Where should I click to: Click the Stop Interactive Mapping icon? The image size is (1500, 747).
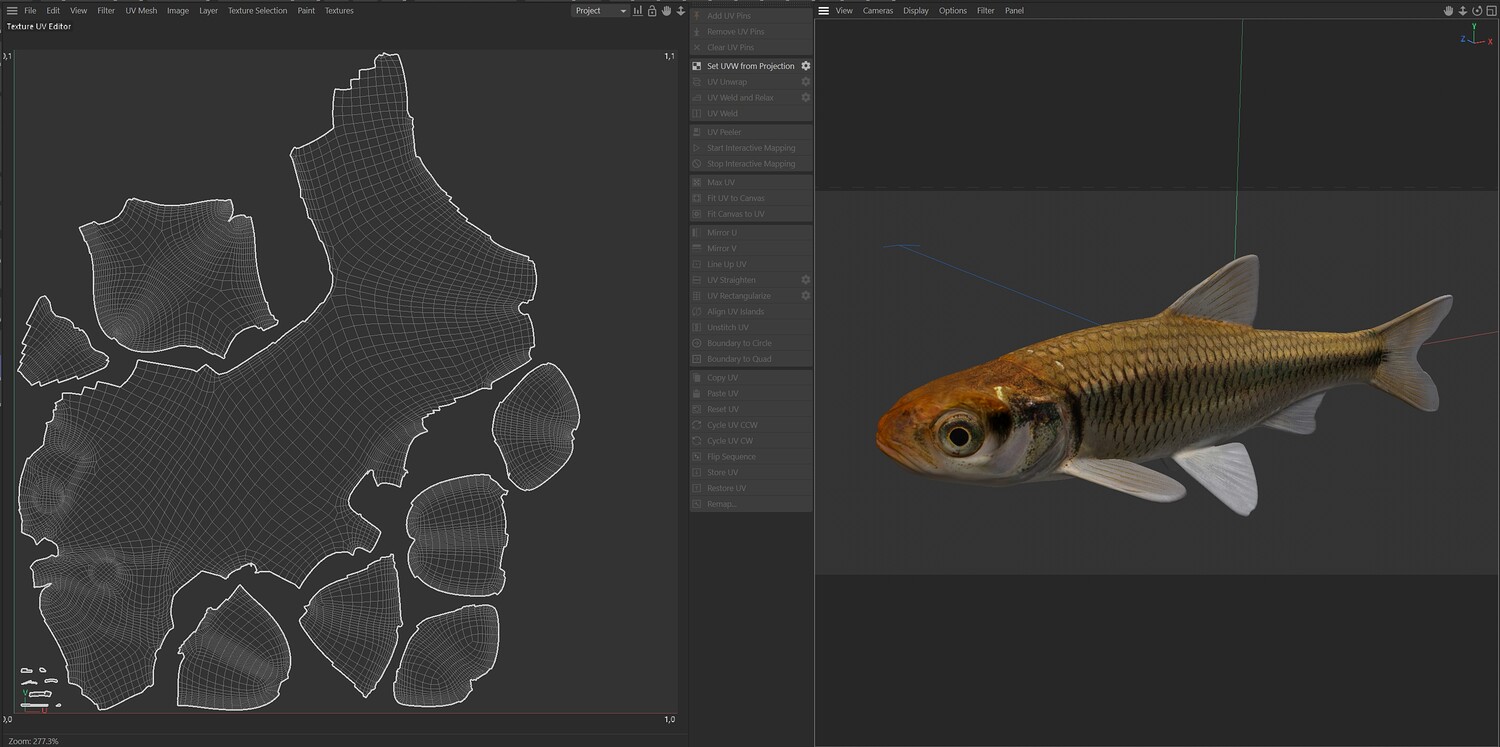pyautogui.click(x=697, y=164)
